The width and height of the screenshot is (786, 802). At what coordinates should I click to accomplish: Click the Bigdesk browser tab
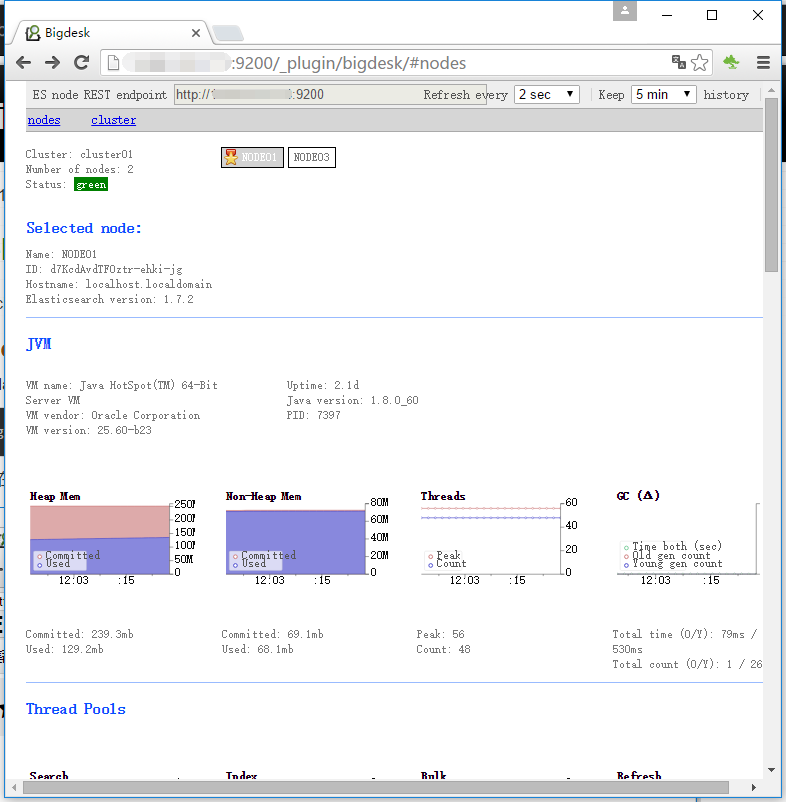(x=110, y=33)
